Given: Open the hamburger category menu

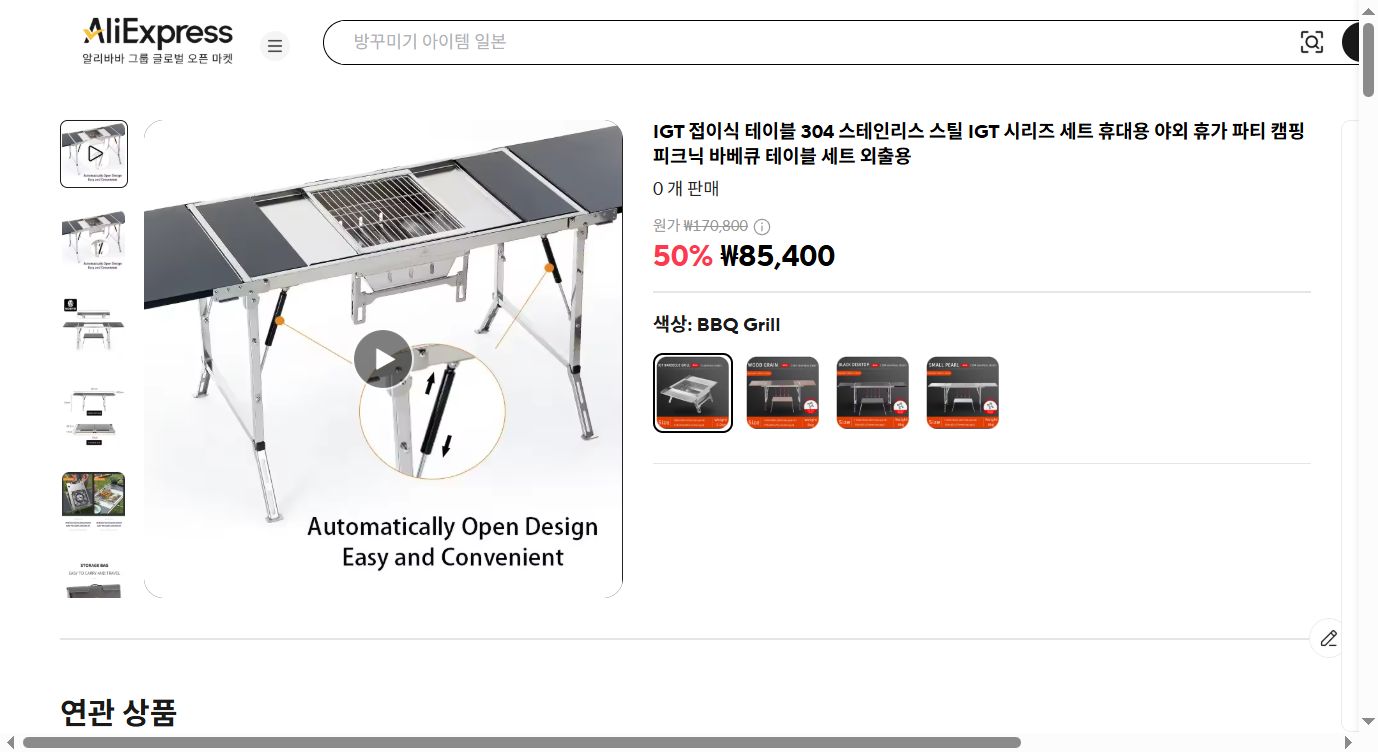Looking at the screenshot, I should tap(275, 46).
